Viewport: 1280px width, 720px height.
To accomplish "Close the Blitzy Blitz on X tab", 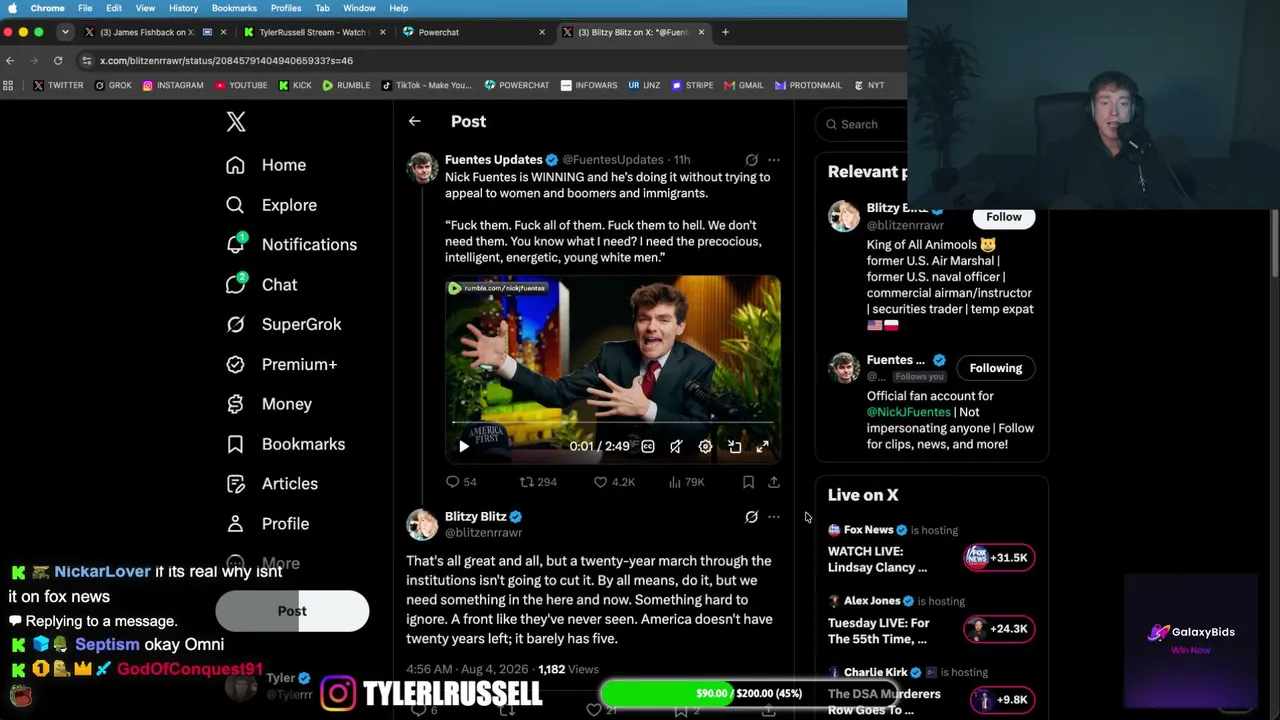I will click(x=701, y=32).
